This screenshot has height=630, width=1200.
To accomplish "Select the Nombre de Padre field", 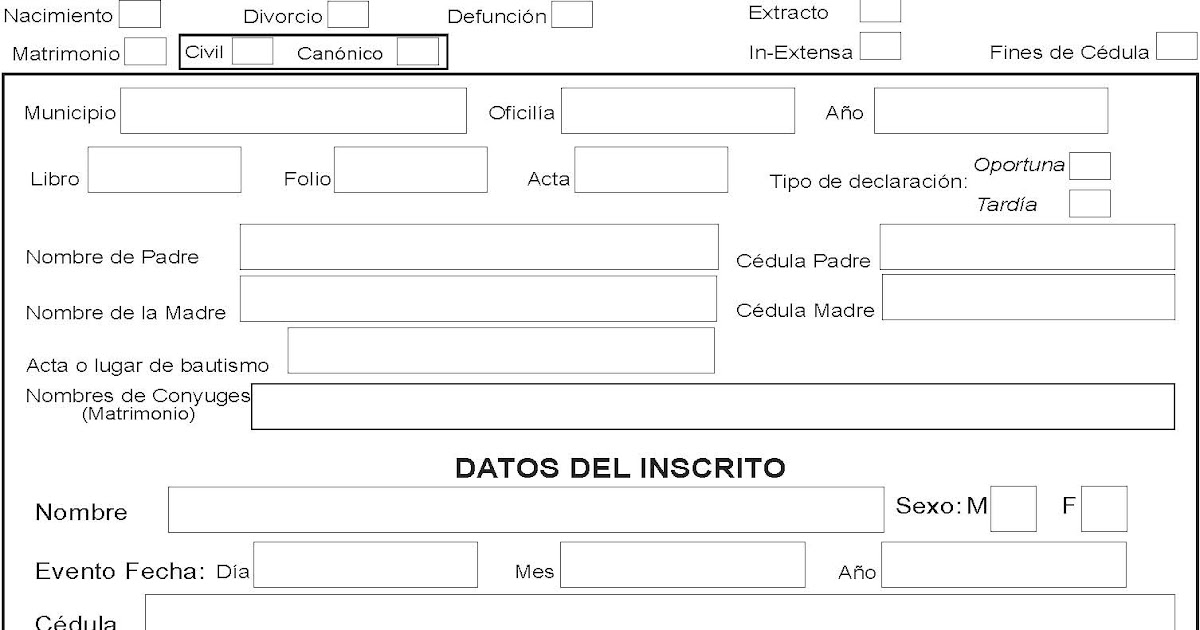I will coord(478,247).
